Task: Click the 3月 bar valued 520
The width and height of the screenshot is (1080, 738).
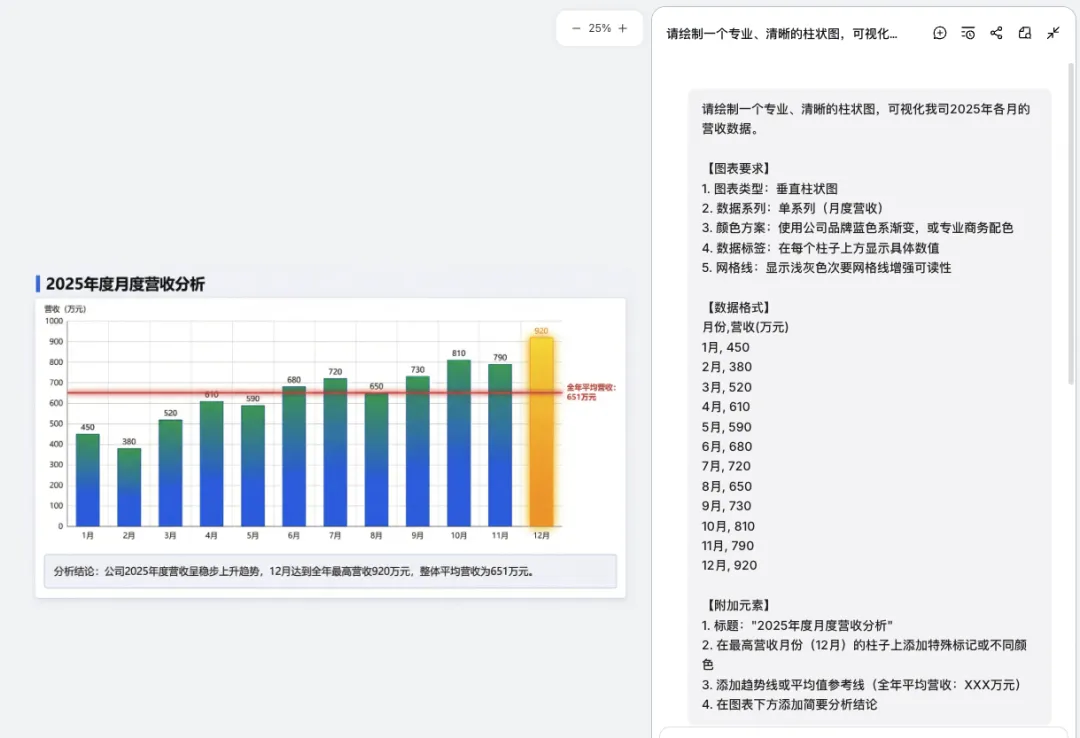Action: coord(170,473)
